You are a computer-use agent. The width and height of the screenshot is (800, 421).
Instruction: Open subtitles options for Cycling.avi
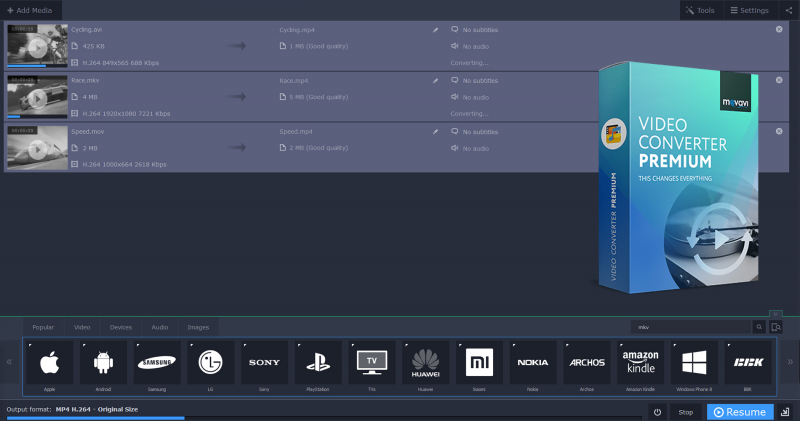pos(474,30)
